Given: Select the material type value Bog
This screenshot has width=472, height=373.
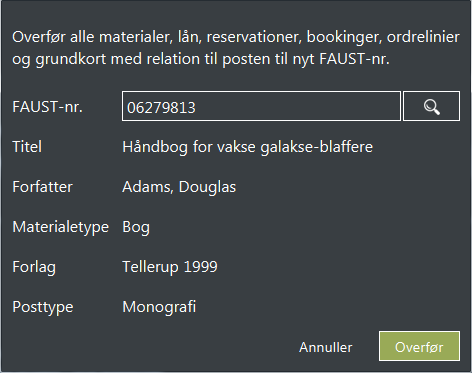Looking at the screenshot, I should point(136,227).
